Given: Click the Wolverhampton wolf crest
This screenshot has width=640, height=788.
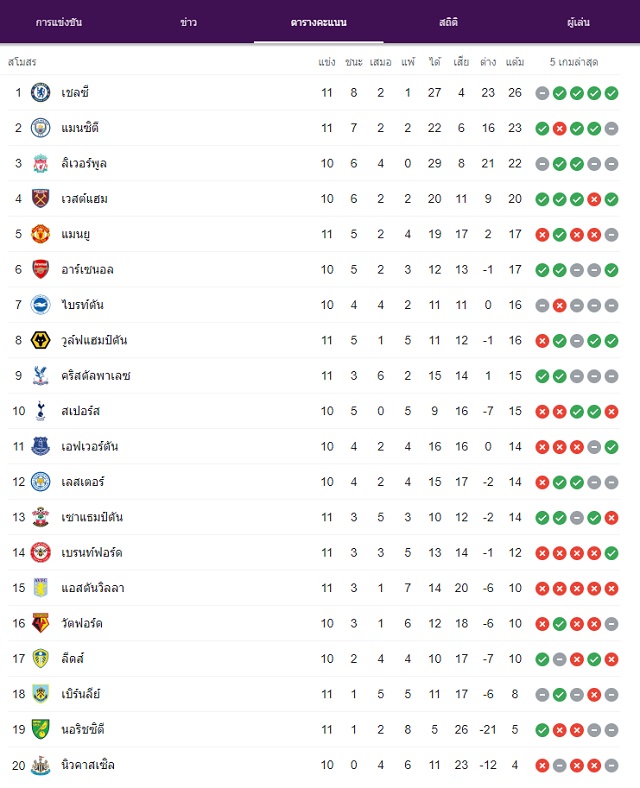Looking at the screenshot, I should [x=40, y=340].
